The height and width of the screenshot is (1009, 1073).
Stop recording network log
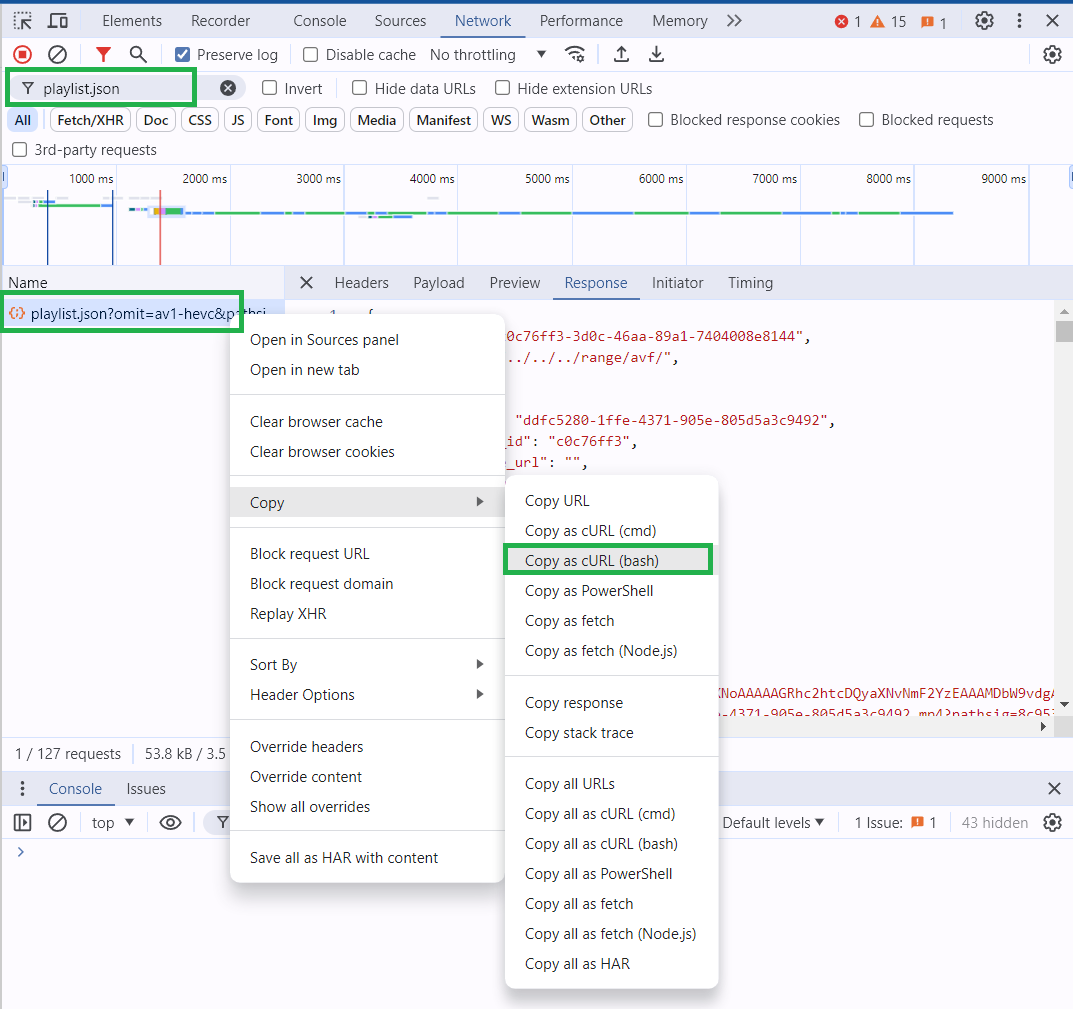click(23, 54)
